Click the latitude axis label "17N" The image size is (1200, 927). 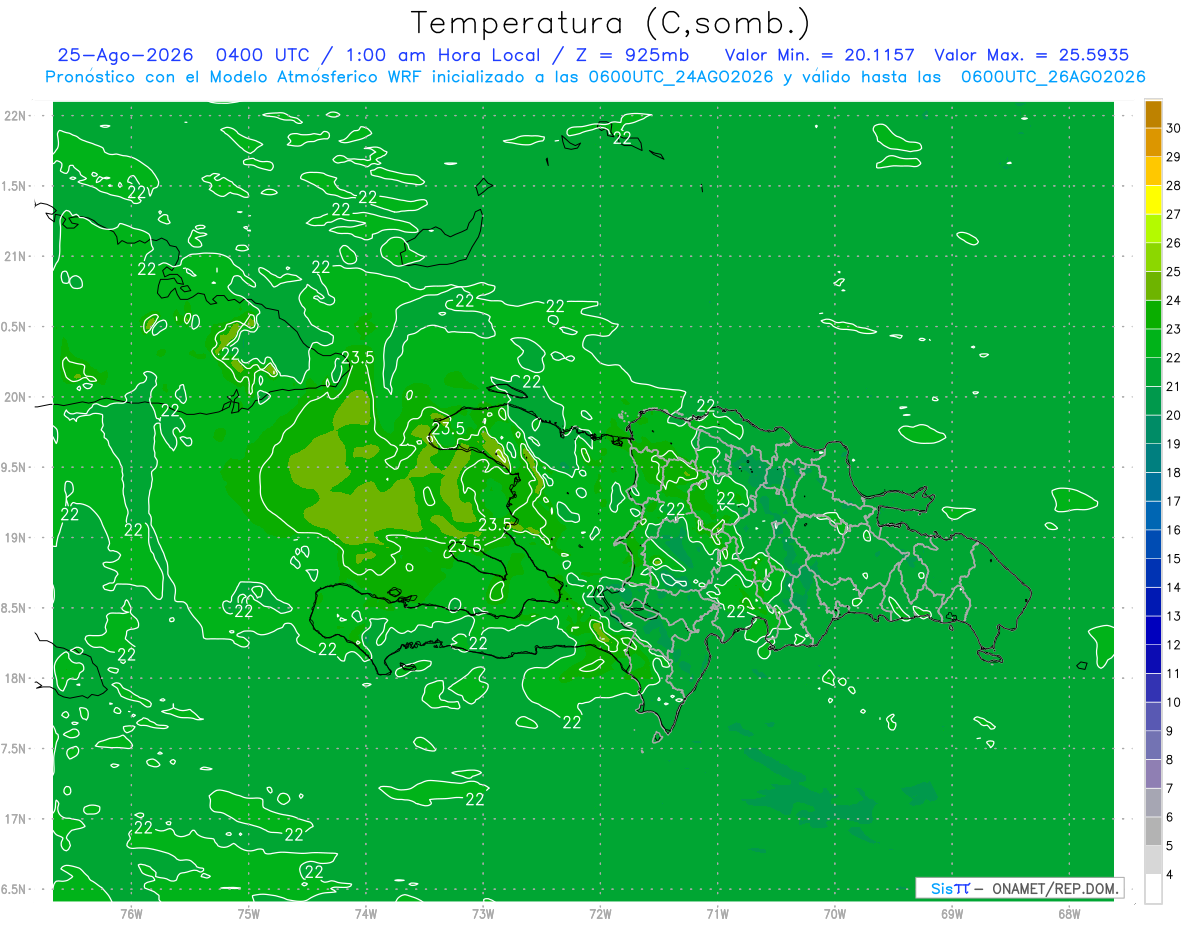pyautogui.click(x=17, y=819)
